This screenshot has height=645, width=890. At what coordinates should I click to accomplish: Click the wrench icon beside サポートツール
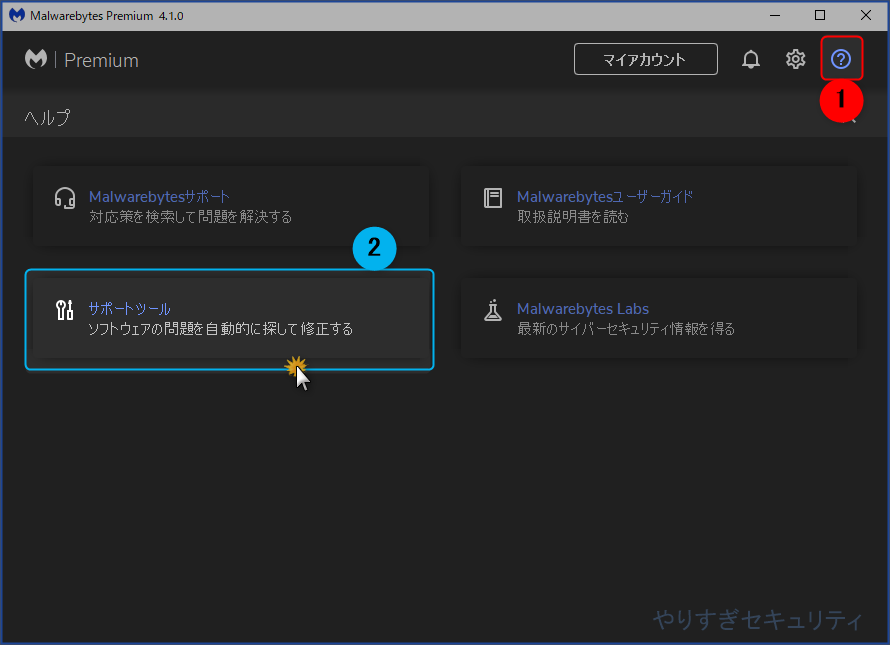[x=65, y=310]
